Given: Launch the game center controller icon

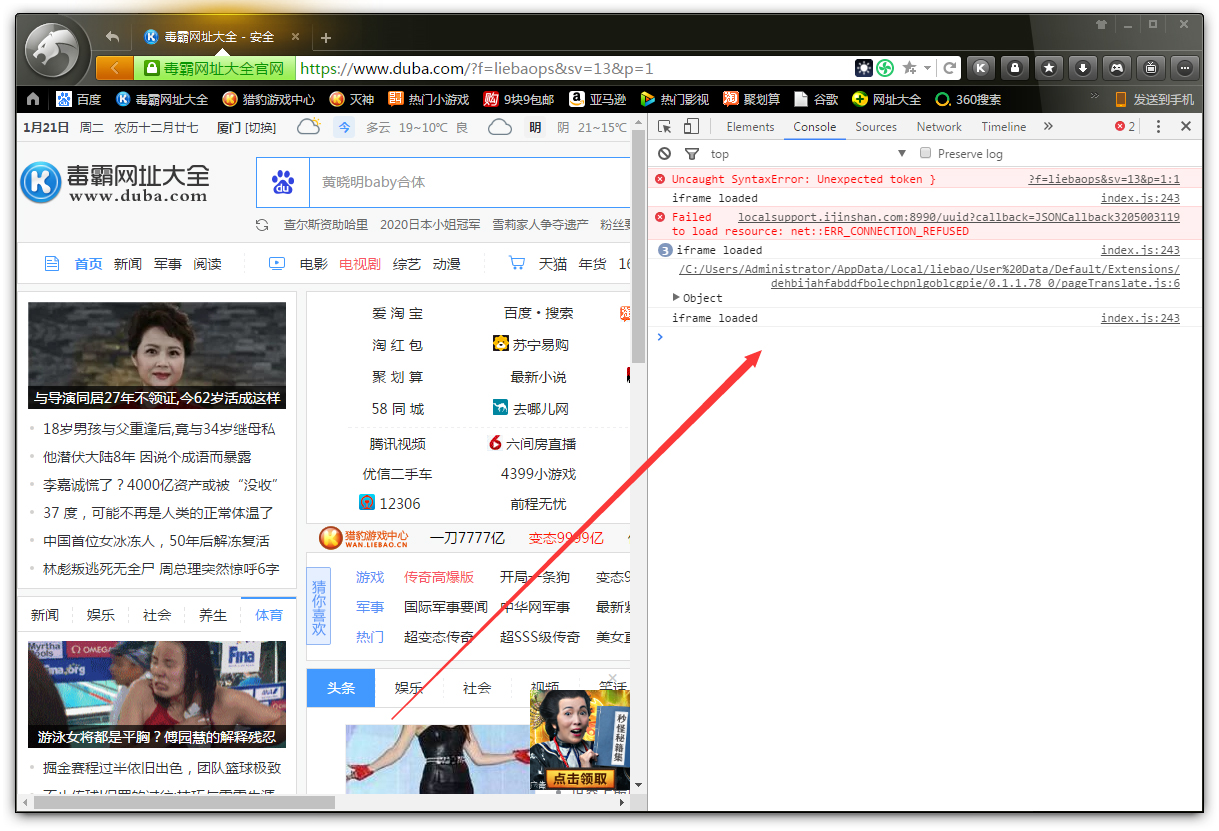Looking at the screenshot, I should tap(1118, 68).
